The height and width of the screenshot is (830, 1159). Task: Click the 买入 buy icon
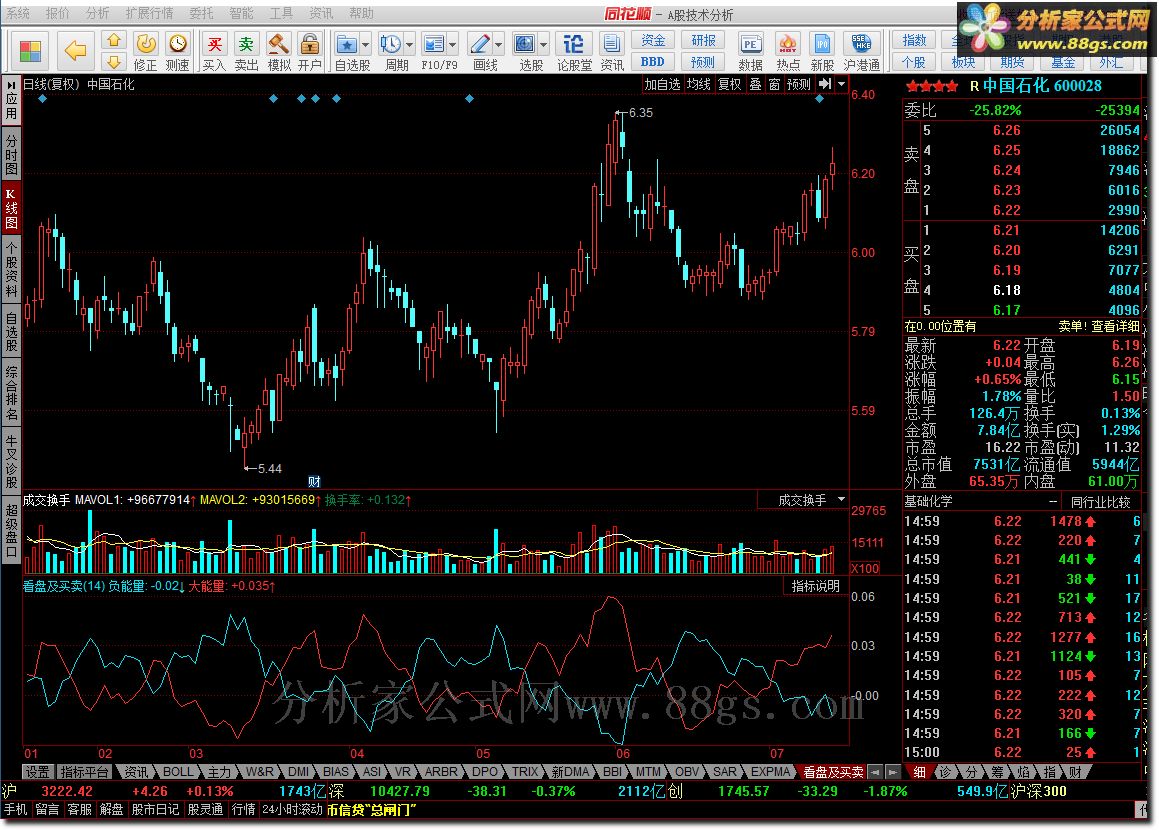[214, 44]
